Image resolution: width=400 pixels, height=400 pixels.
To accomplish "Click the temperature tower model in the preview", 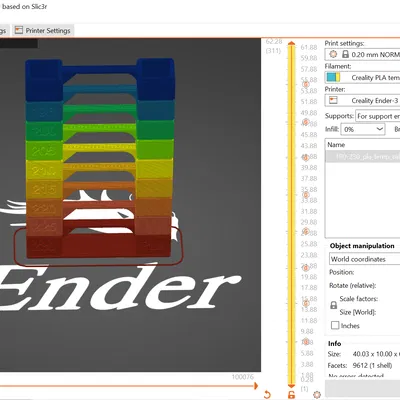I will pos(99,158).
